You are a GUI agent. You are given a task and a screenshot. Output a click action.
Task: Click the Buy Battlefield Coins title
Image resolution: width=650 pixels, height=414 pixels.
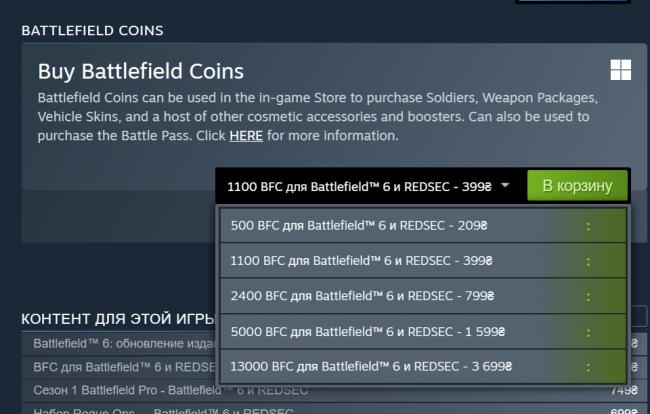pyautogui.click(x=141, y=72)
